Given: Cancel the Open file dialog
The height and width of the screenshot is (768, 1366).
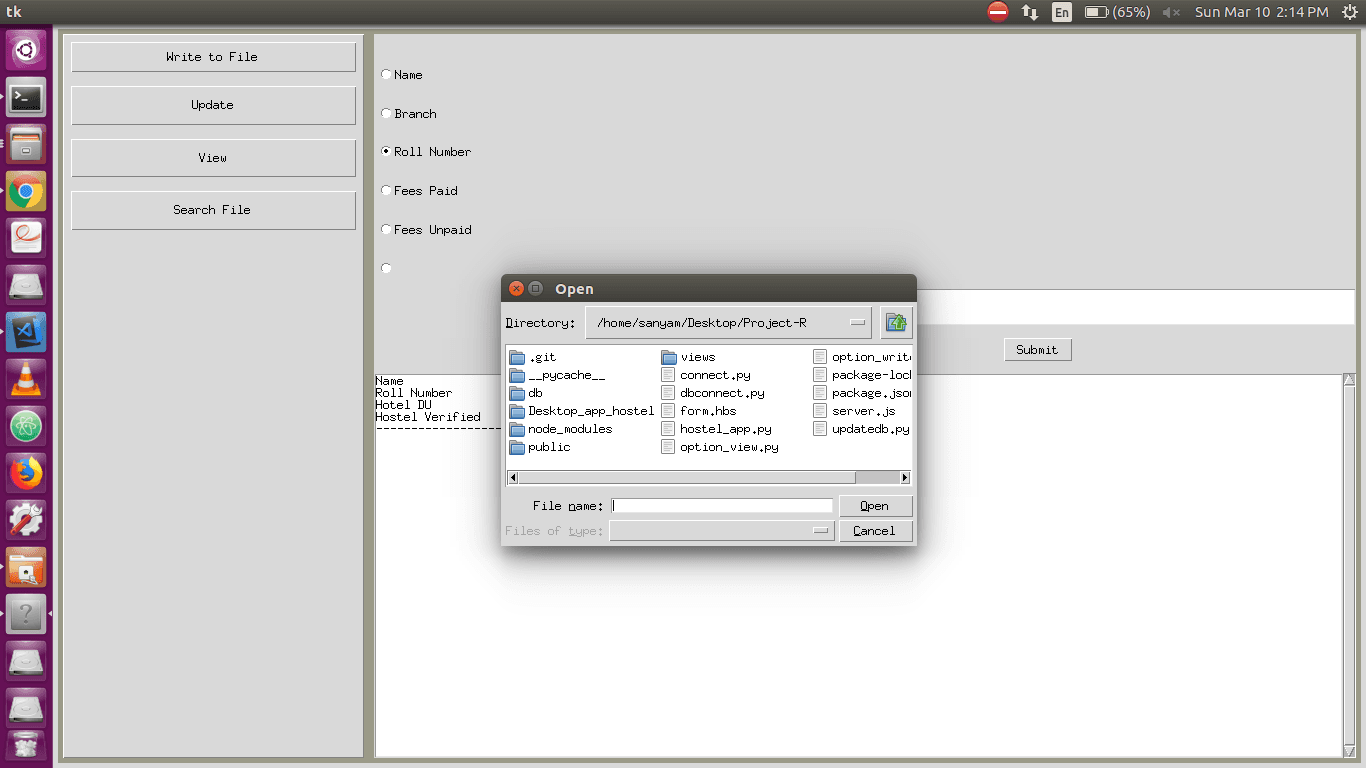Looking at the screenshot, I should (876, 531).
